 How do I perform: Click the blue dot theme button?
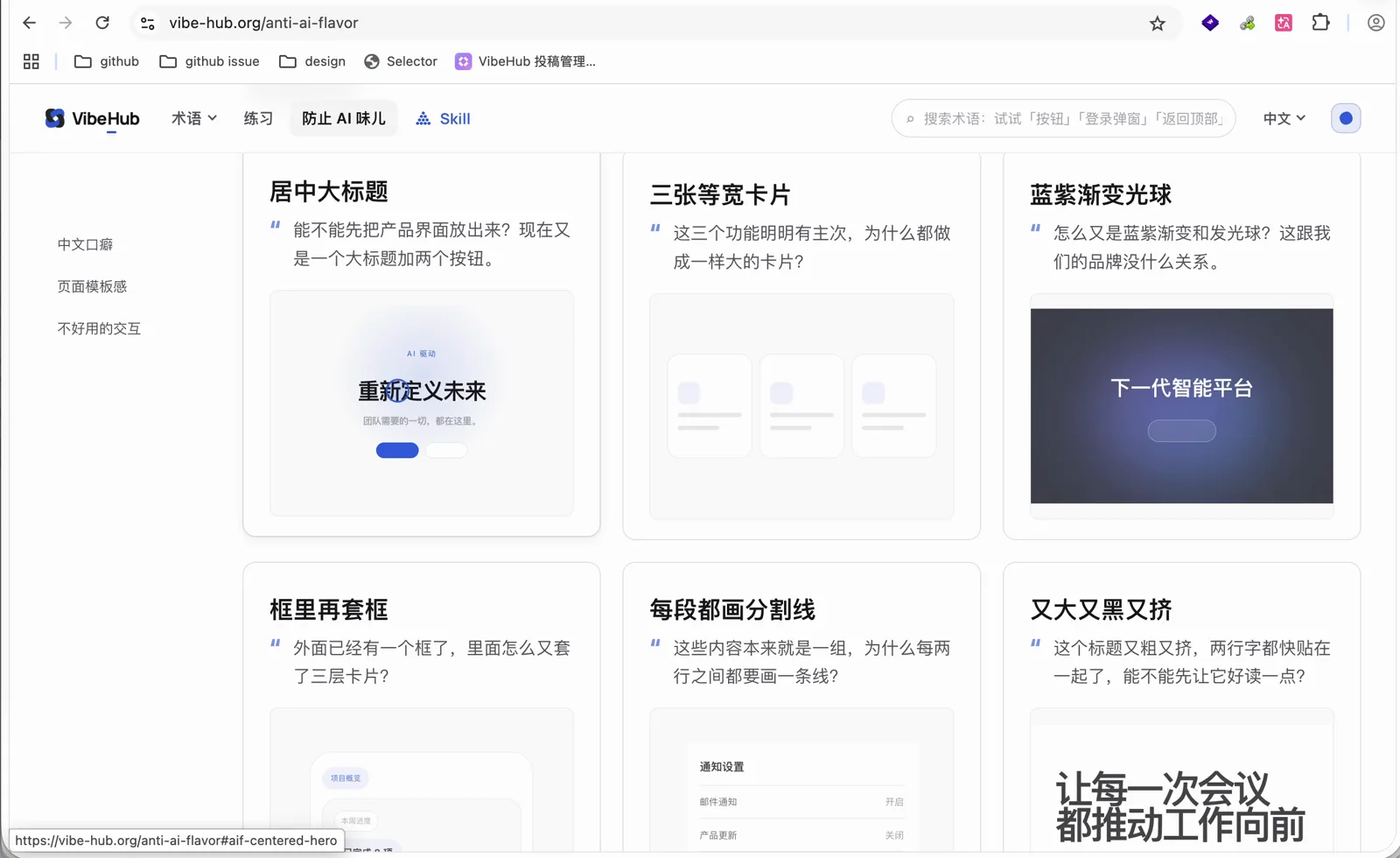pos(1346,118)
